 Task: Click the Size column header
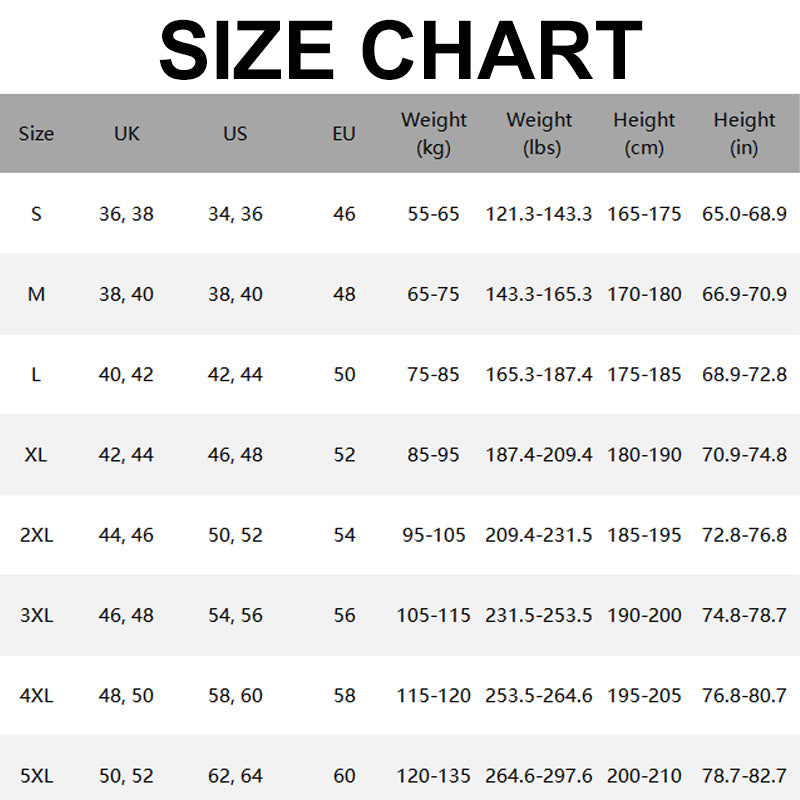pos(36,133)
